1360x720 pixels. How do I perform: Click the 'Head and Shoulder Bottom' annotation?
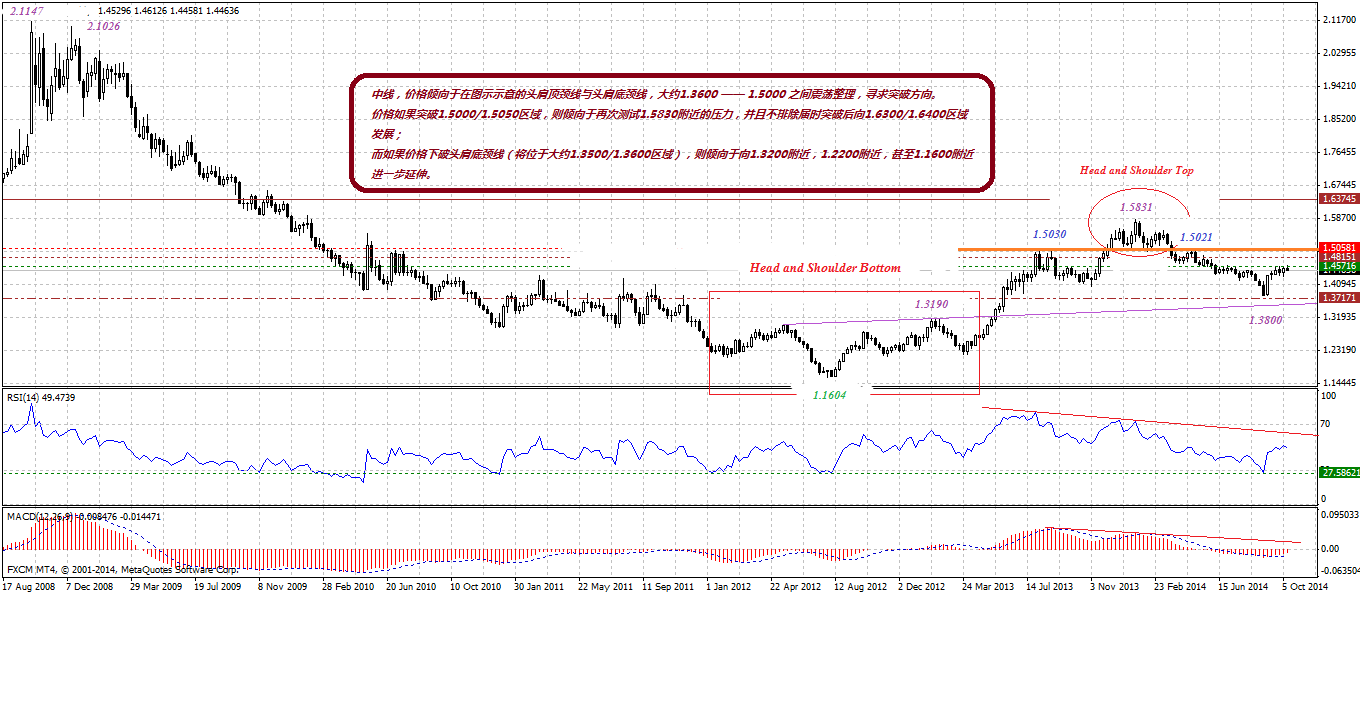coord(825,268)
